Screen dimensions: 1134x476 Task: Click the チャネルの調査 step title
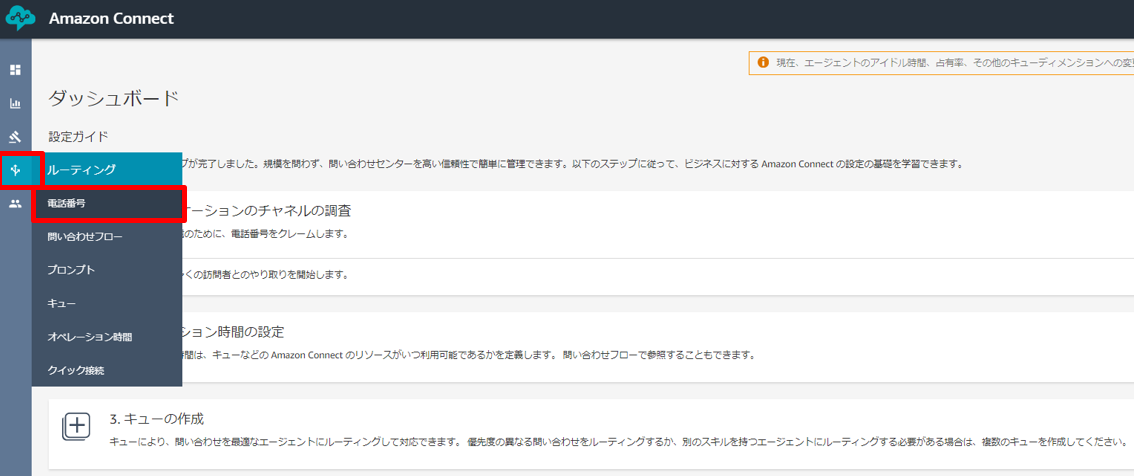pos(268,211)
